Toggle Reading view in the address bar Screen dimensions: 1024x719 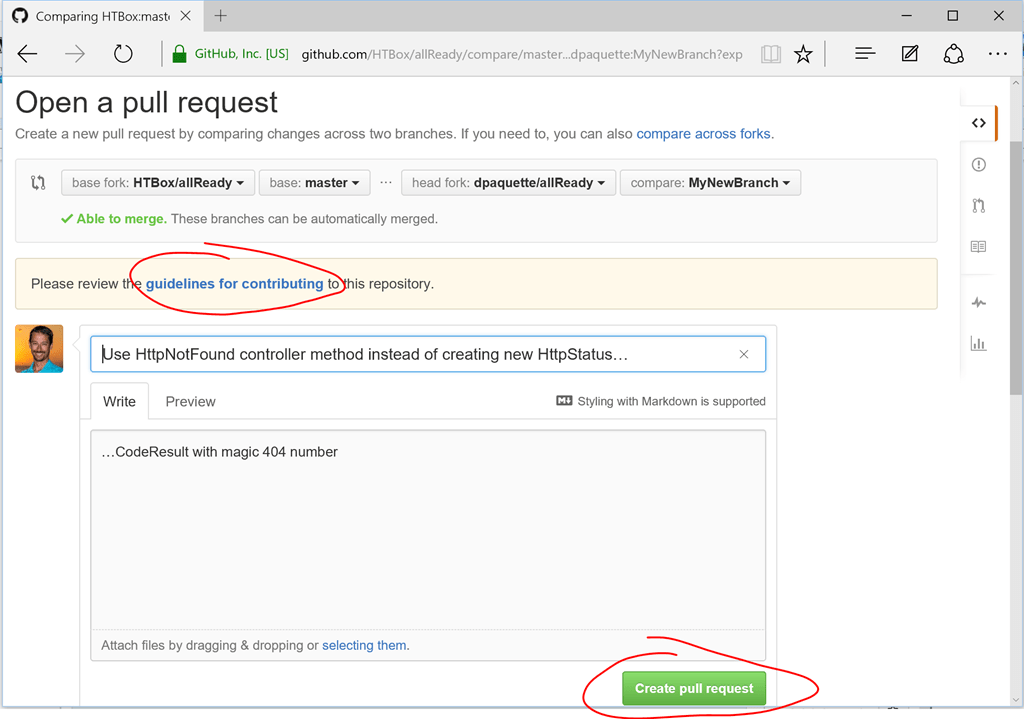770,54
